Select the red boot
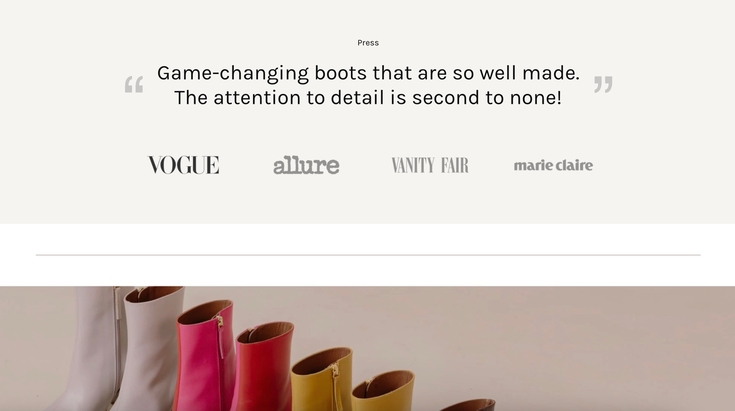Screen dimensions: 735x411 point(263,370)
